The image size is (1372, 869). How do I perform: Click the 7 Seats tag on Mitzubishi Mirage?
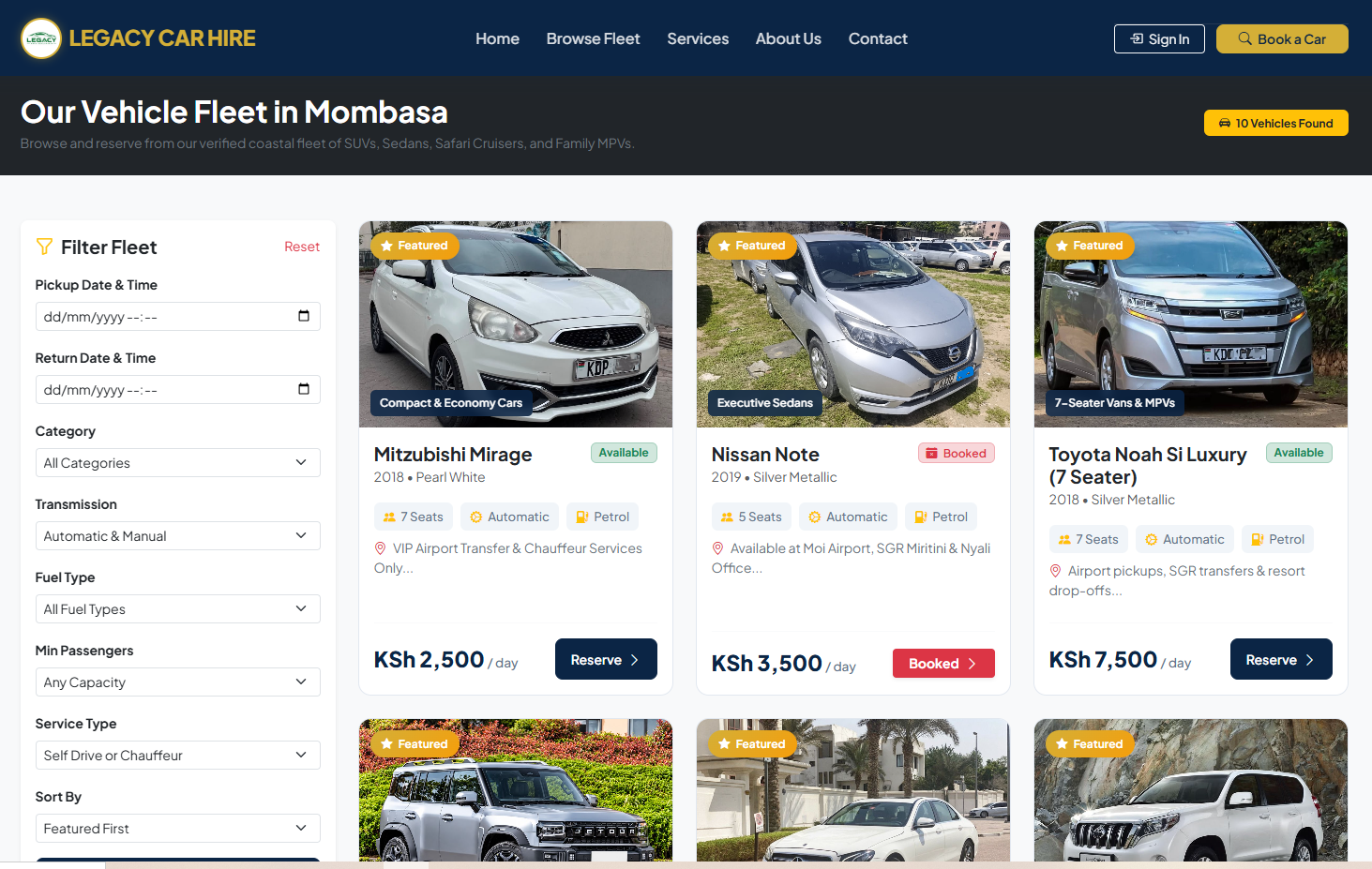pyautogui.click(x=414, y=517)
